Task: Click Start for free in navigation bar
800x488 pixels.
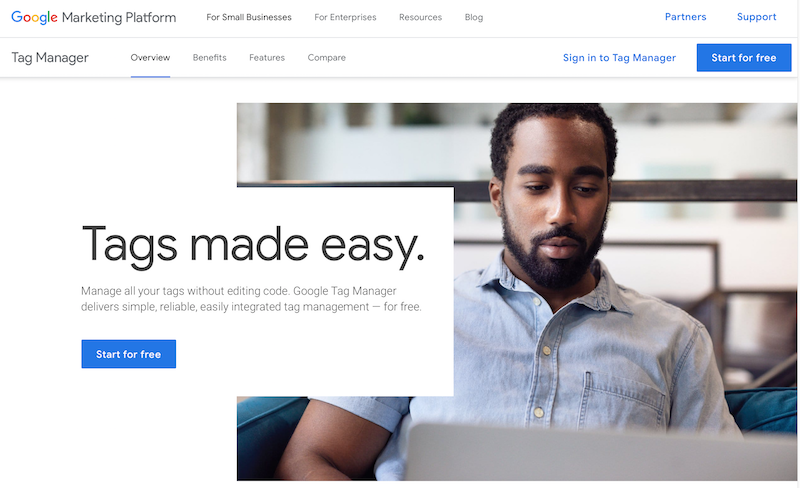Action: click(744, 58)
